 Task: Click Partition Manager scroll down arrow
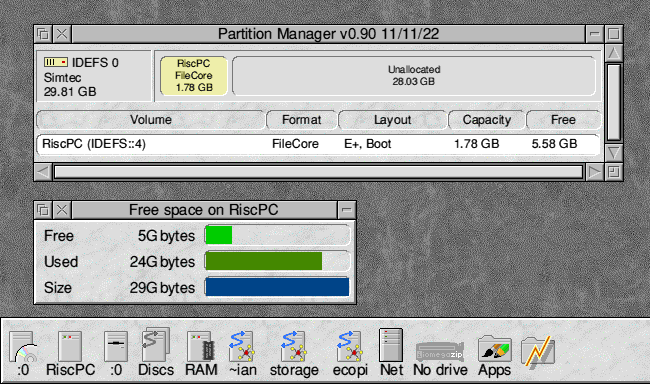(x=614, y=153)
